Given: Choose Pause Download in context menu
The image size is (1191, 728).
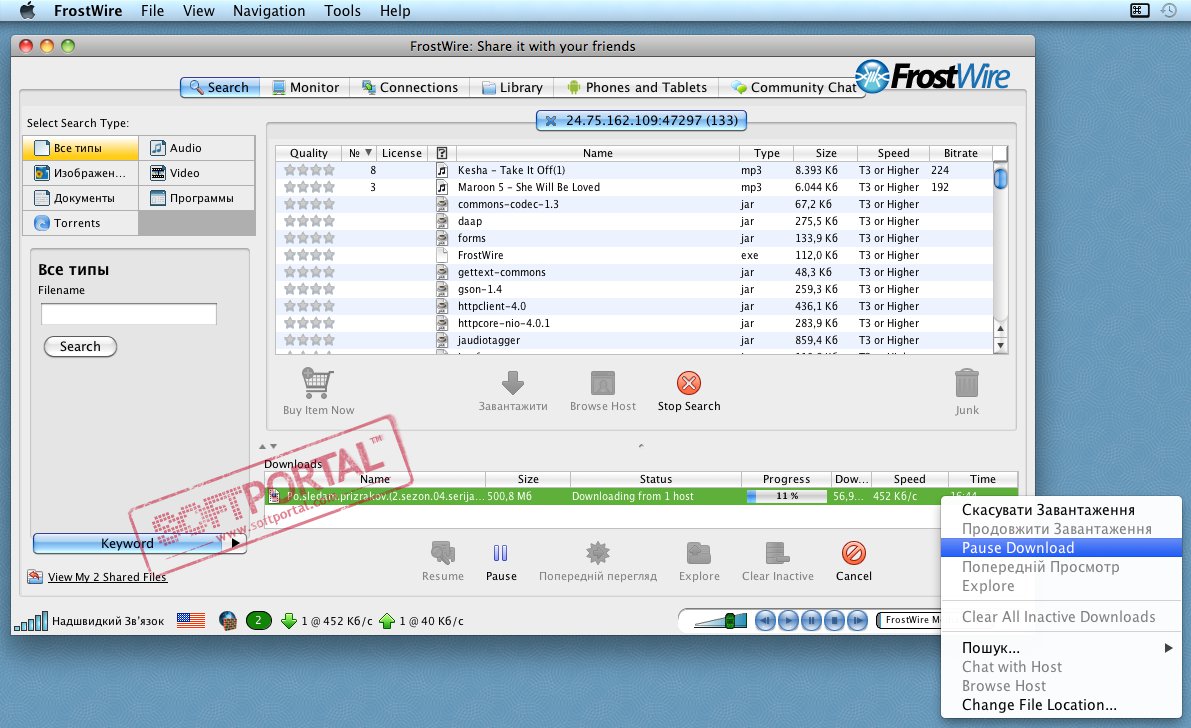Looking at the screenshot, I should pyautogui.click(x=1061, y=548).
